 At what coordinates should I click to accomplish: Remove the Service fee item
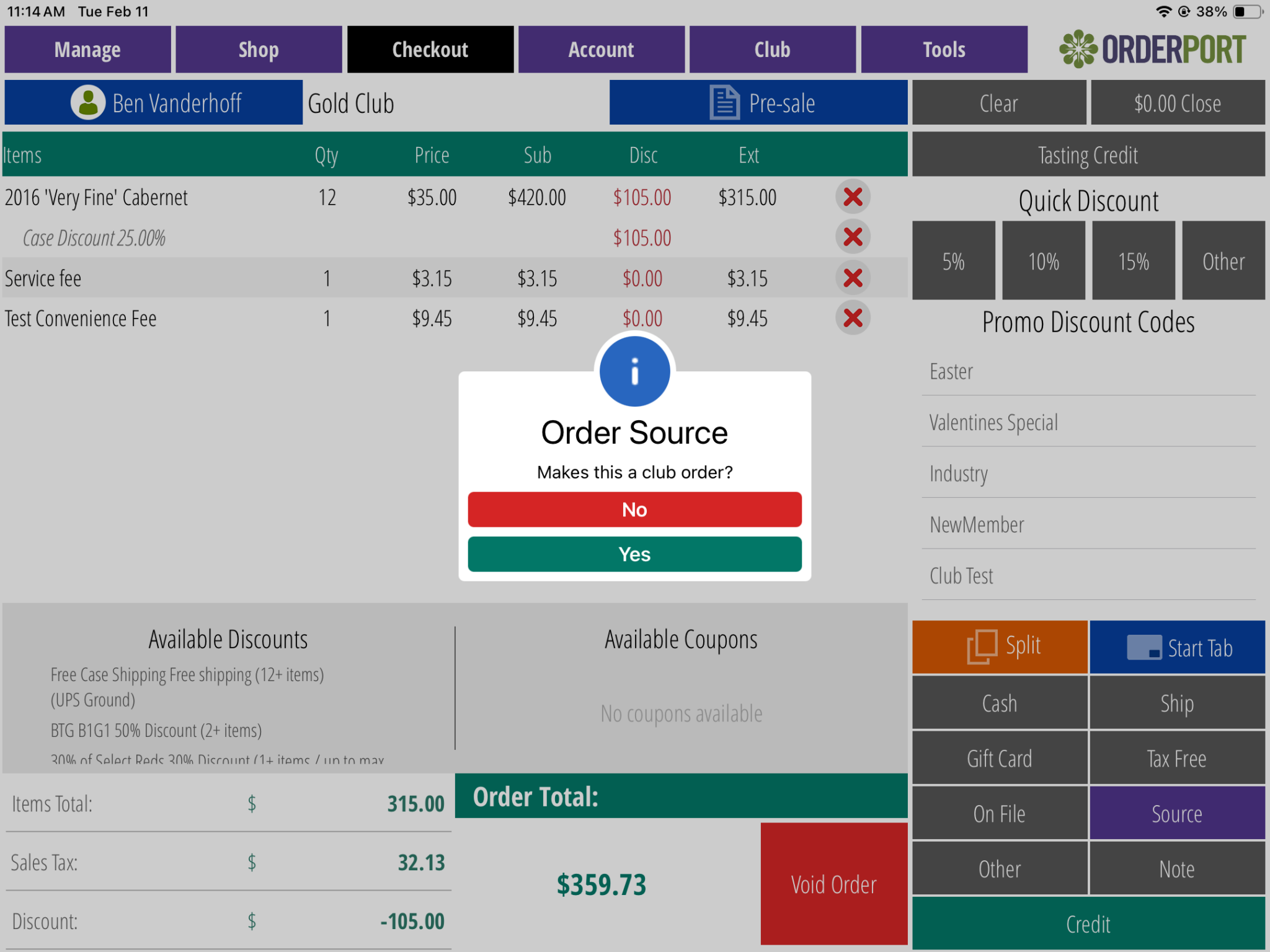[852, 278]
